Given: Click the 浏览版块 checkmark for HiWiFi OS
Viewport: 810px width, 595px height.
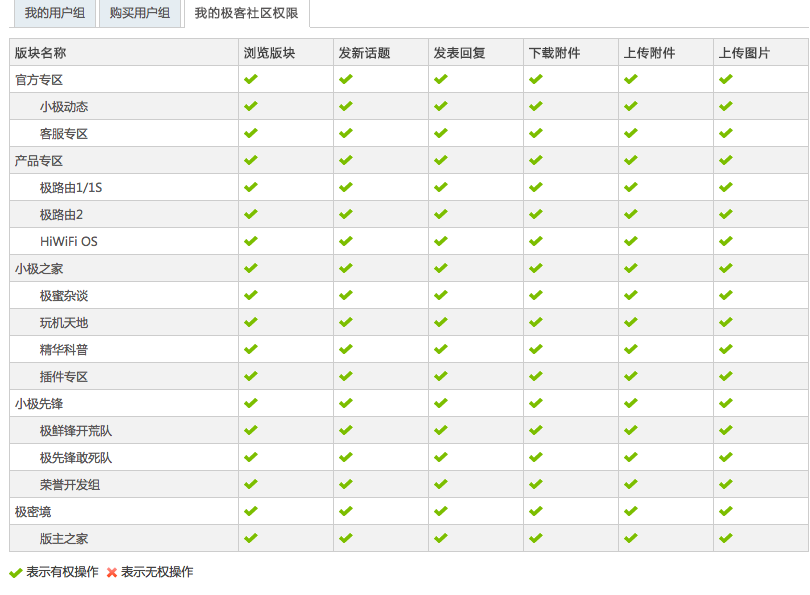Looking at the screenshot, I should click(251, 241).
